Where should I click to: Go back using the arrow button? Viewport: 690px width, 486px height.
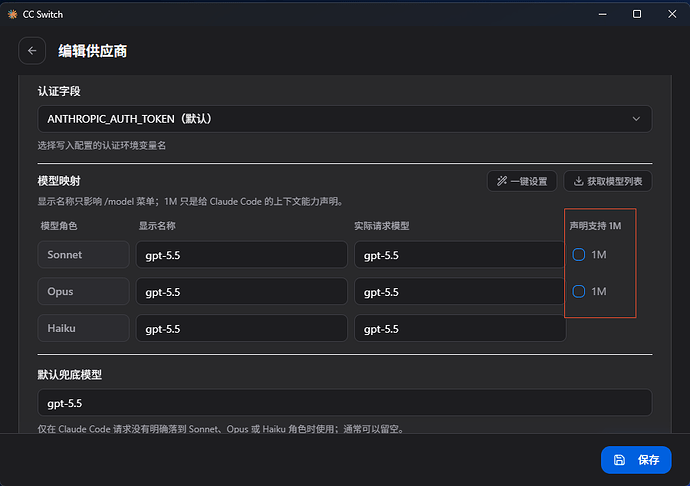pos(32,51)
